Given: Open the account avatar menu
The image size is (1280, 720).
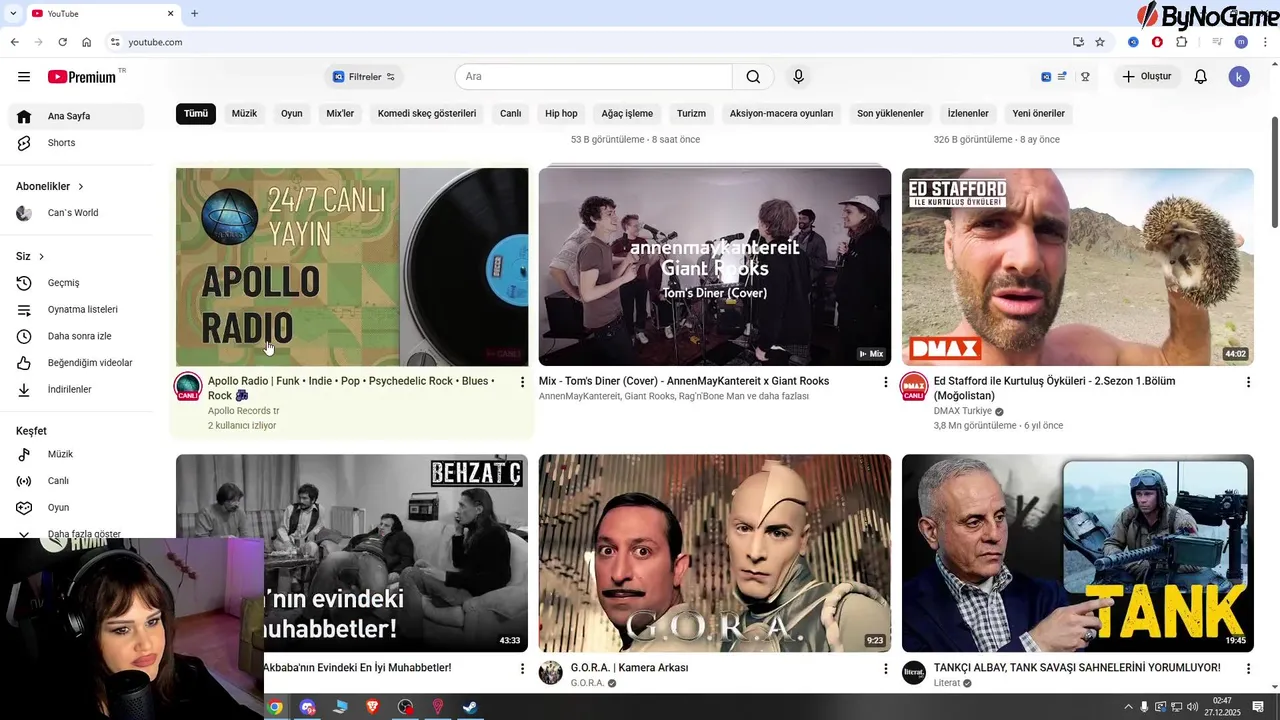Looking at the screenshot, I should tap(1239, 77).
